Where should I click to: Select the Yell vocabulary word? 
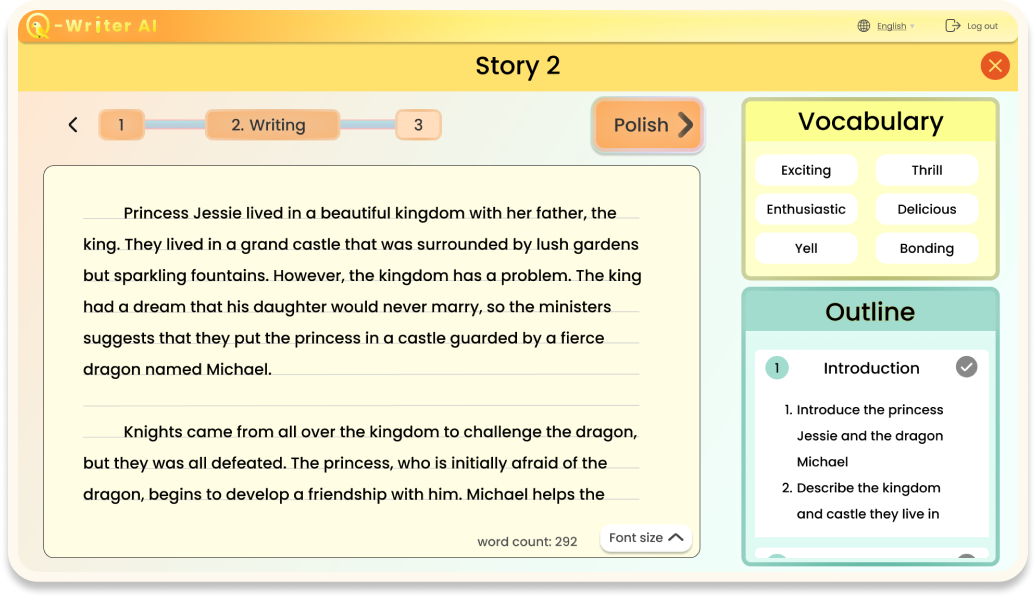click(806, 248)
